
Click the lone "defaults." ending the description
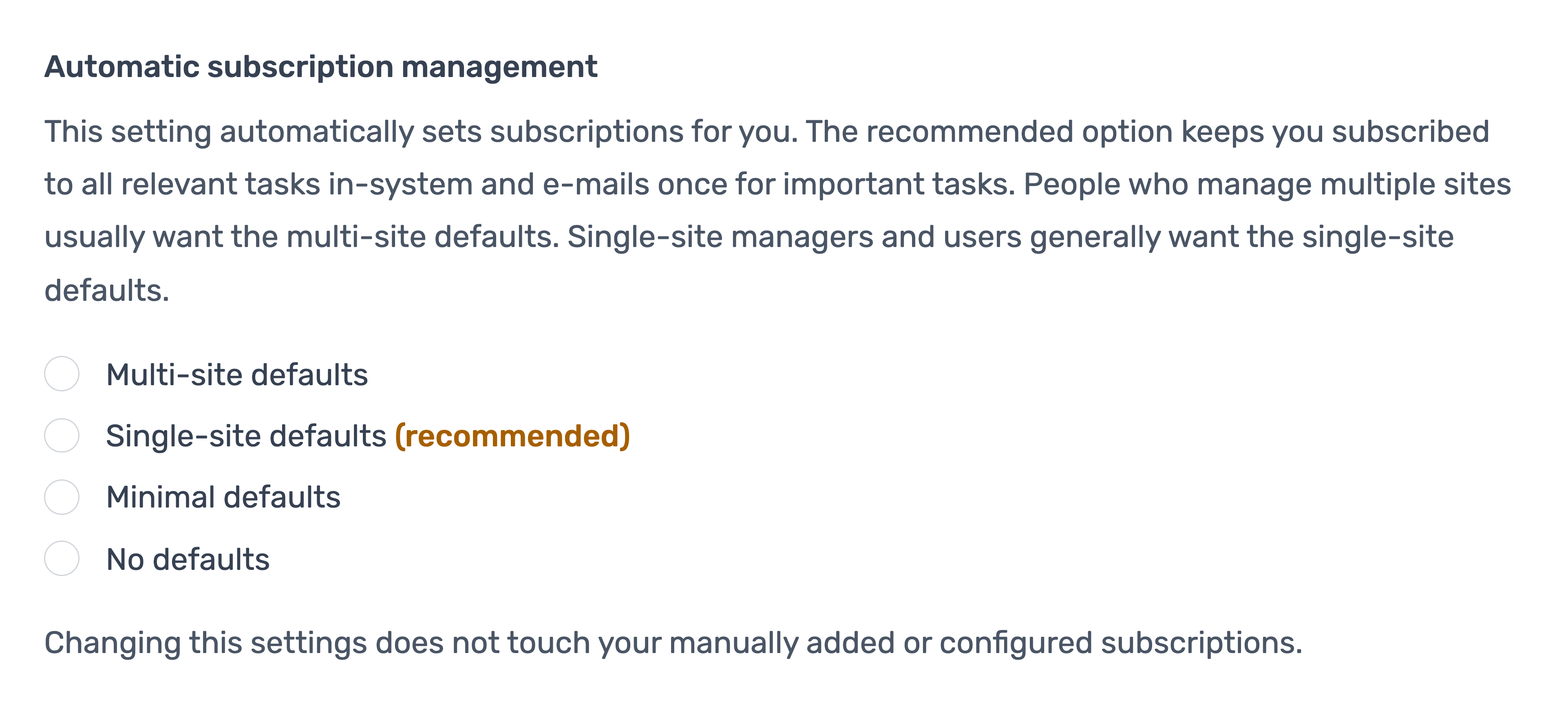106,290
